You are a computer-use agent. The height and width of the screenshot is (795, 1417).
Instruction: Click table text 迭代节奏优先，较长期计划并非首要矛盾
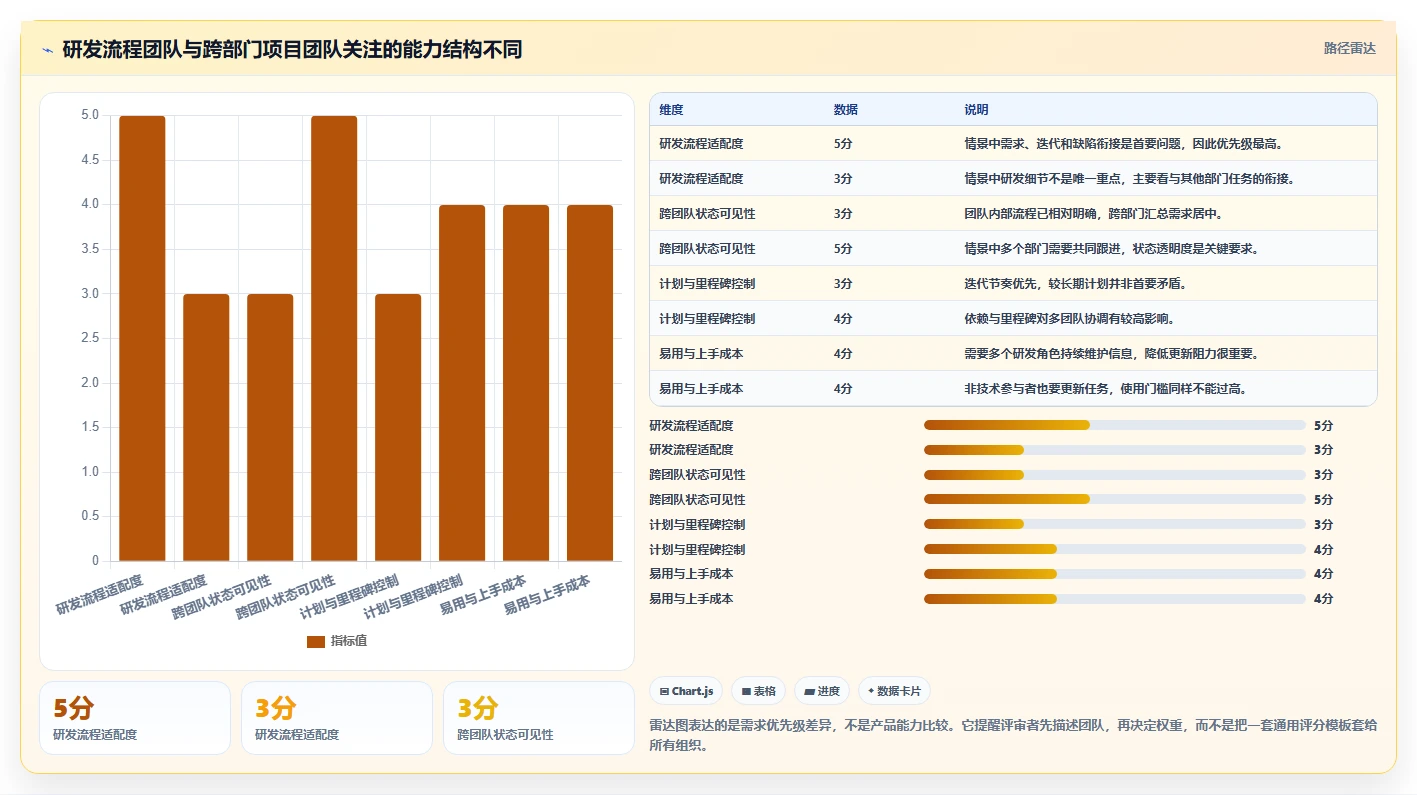1077,284
